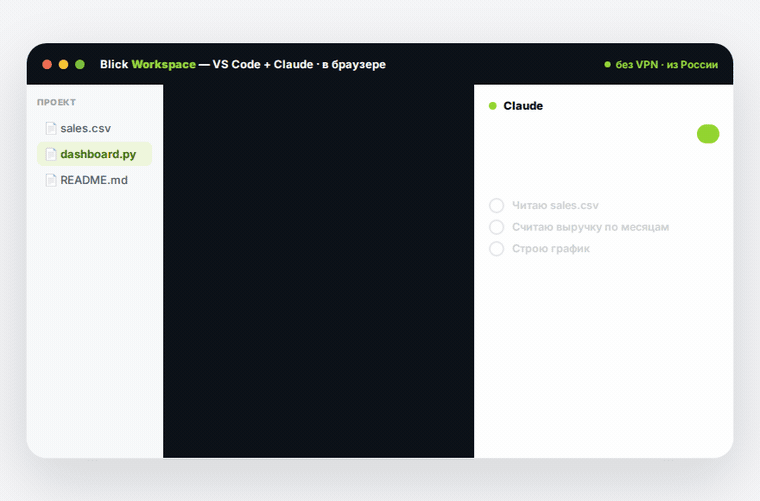Click the green Workspace word in title
The width and height of the screenshot is (760, 501).
click(163, 64)
